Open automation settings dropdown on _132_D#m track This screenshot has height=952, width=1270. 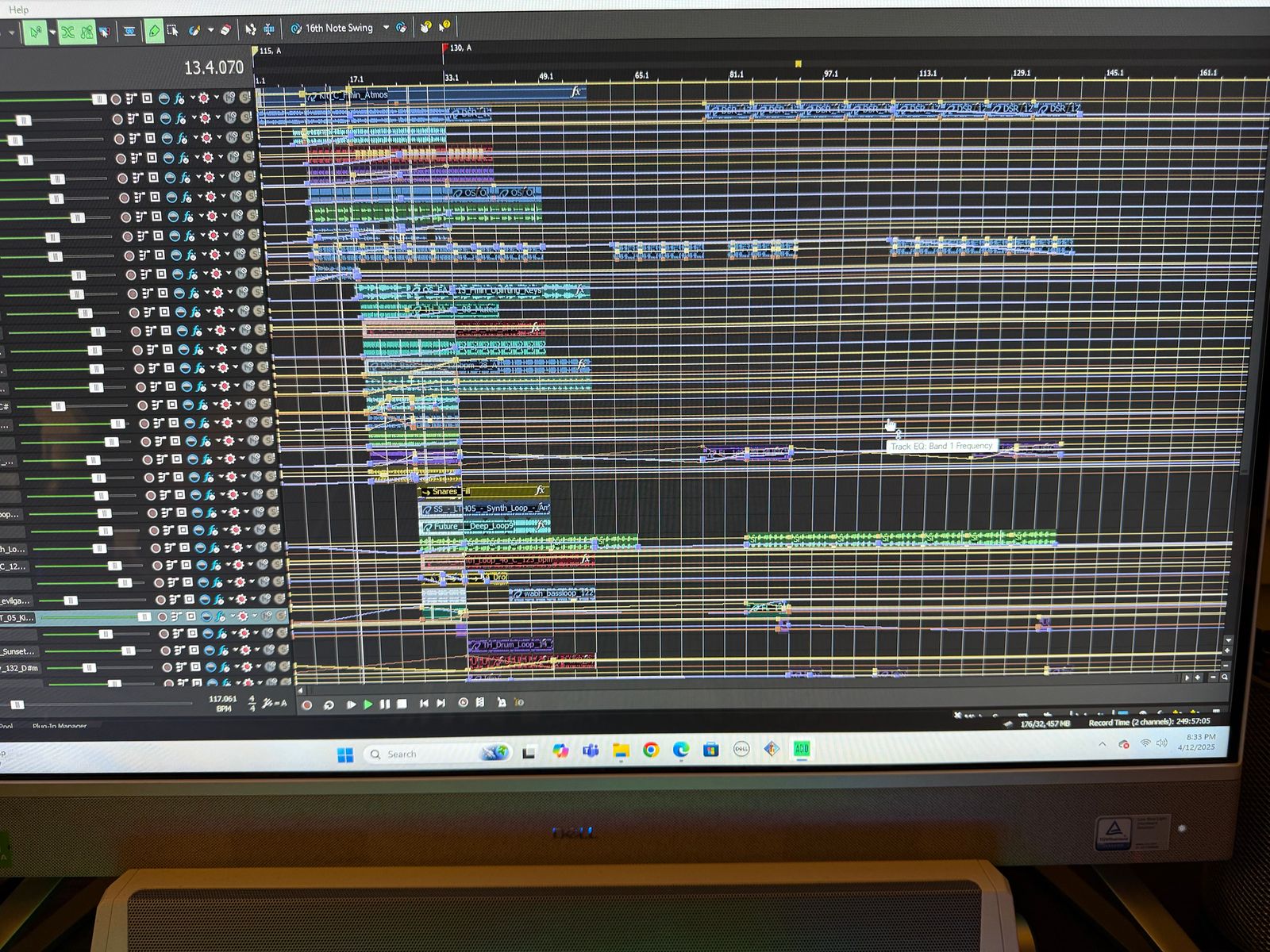click(x=259, y=667)
